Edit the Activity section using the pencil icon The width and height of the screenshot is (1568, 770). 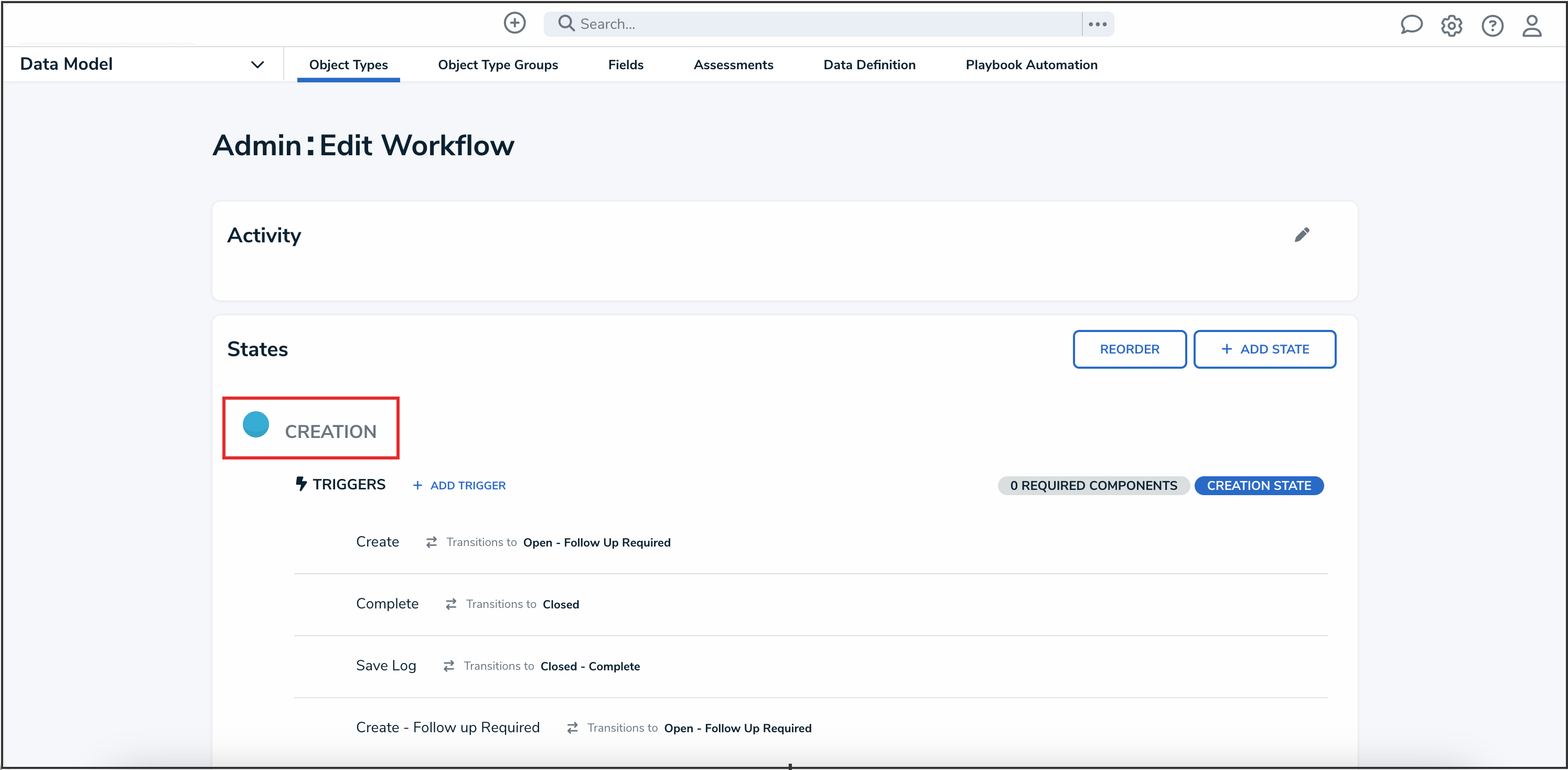[x=1303, y=234]
